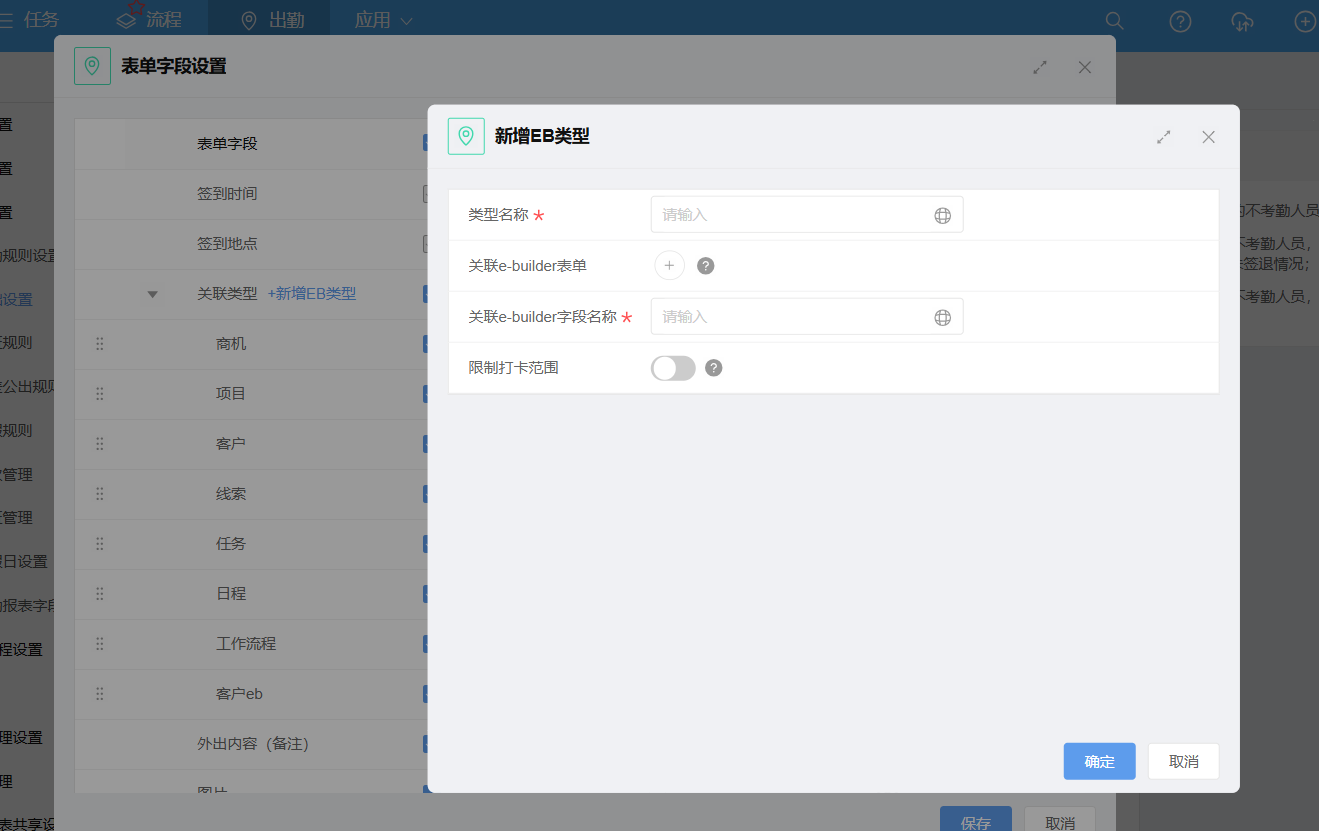Viewport: 1319px width, 831px height.
Task: Open the 流程 tab in top bar
Action: pos(148,20)
